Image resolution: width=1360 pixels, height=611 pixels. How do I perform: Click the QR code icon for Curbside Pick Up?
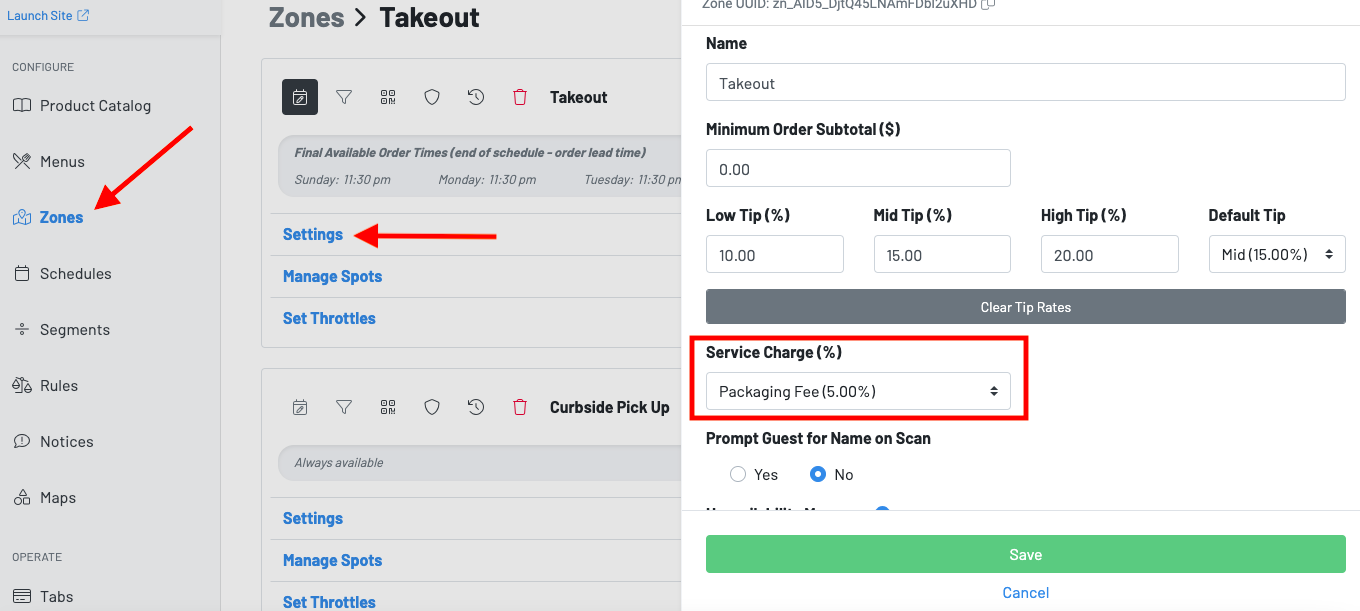388,407
